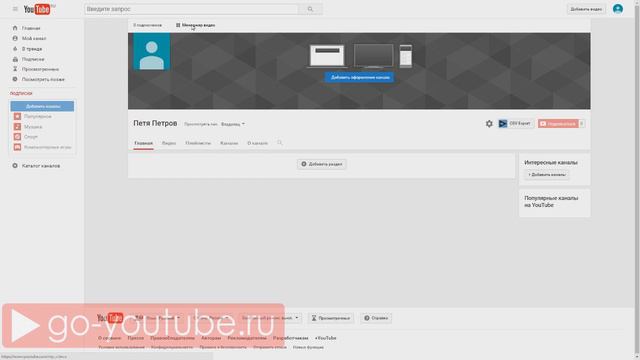Viewport: 640px width, 360px height.
Task: Click the red 'Подписаться' subscribe button
Action: 558,124
